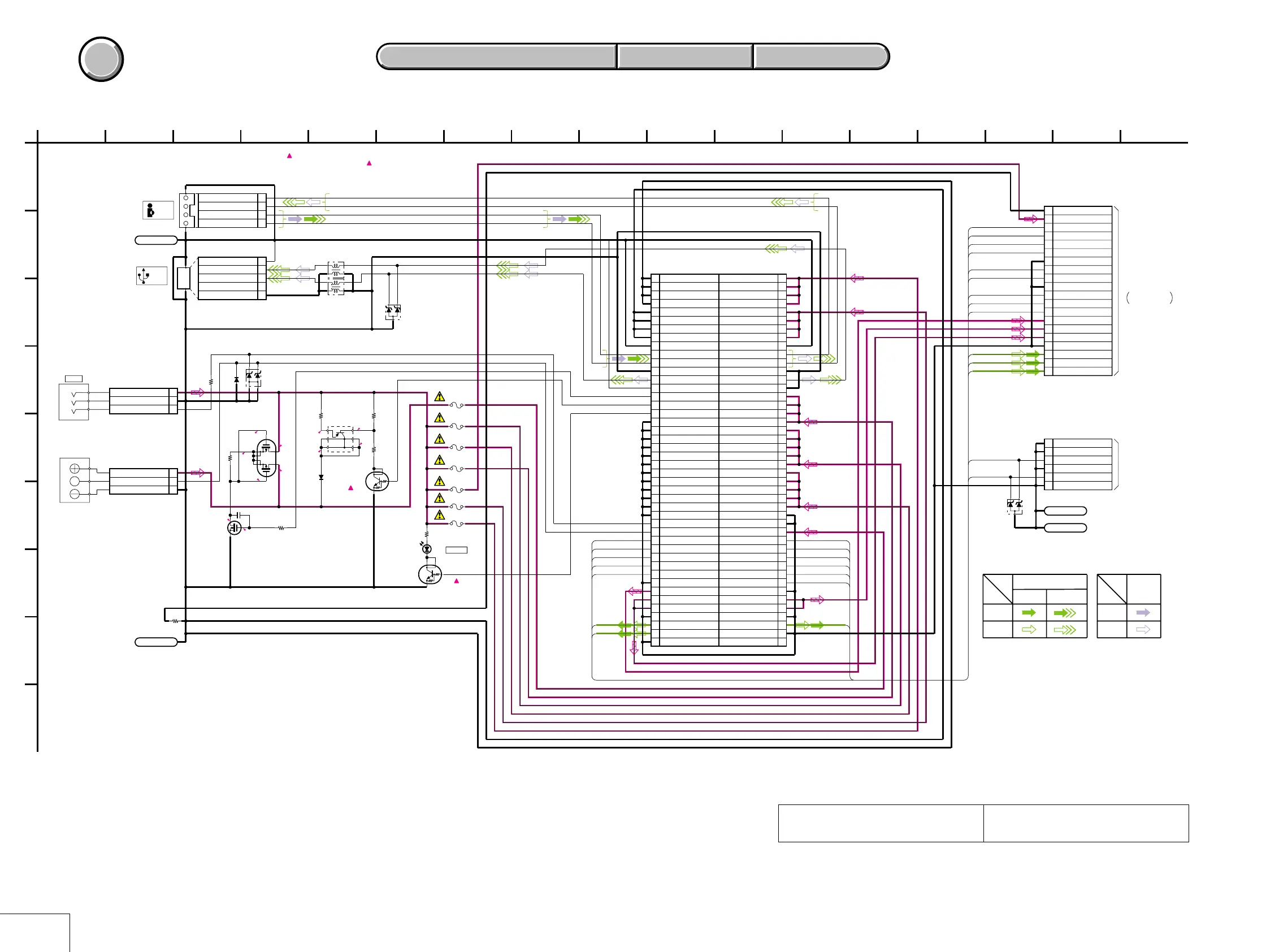Click the single diode symbol left of the upper zener pair
The image size is (1266, 952).
[236, 379]
